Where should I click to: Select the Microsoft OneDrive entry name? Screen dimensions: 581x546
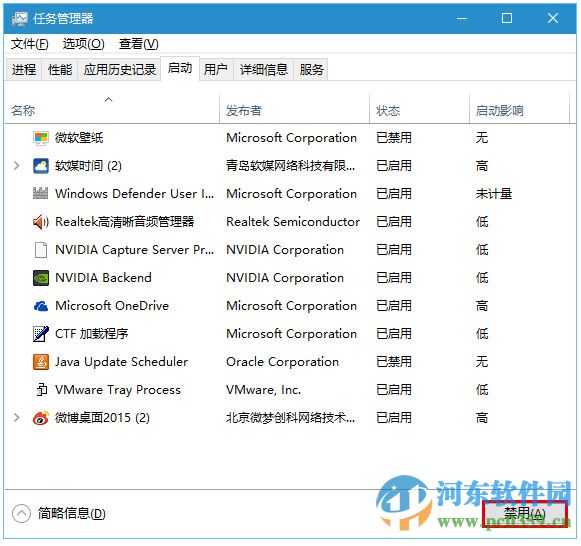(x=112, y=306)
